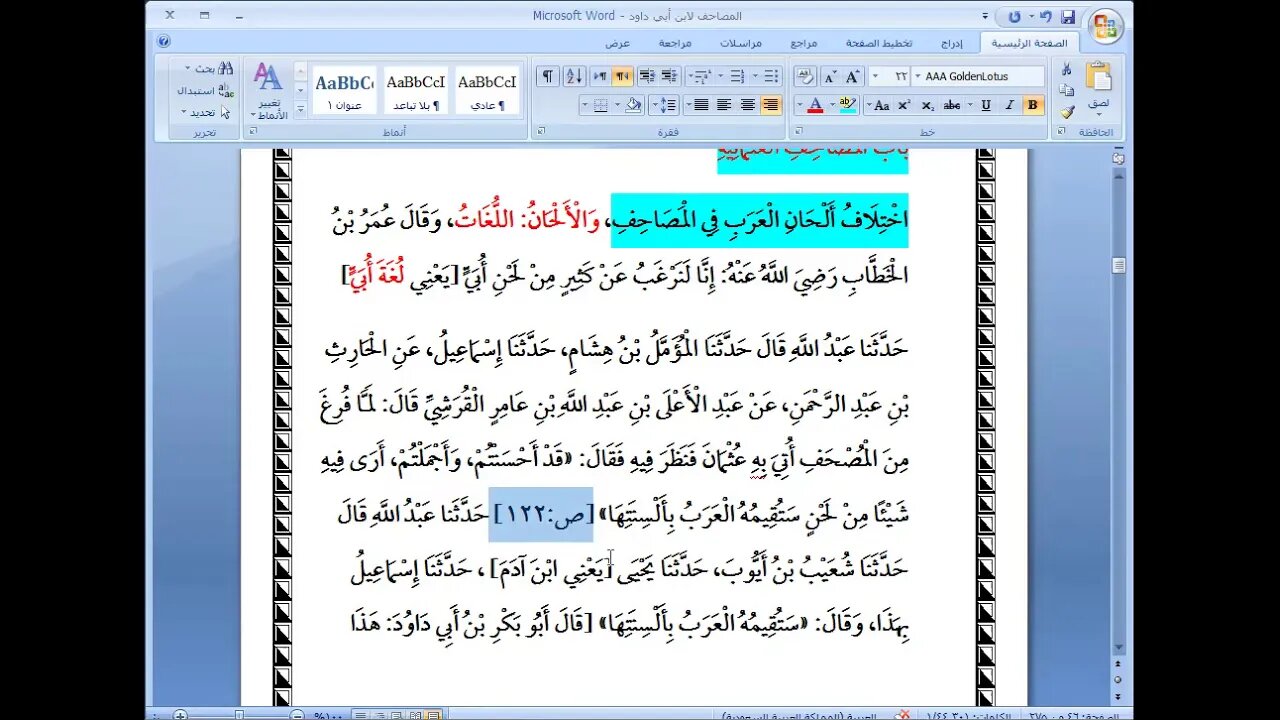Open the font size dropdown
Image resolution: width=1280 pixels, height=720 pixels.
tap(876, 77)
